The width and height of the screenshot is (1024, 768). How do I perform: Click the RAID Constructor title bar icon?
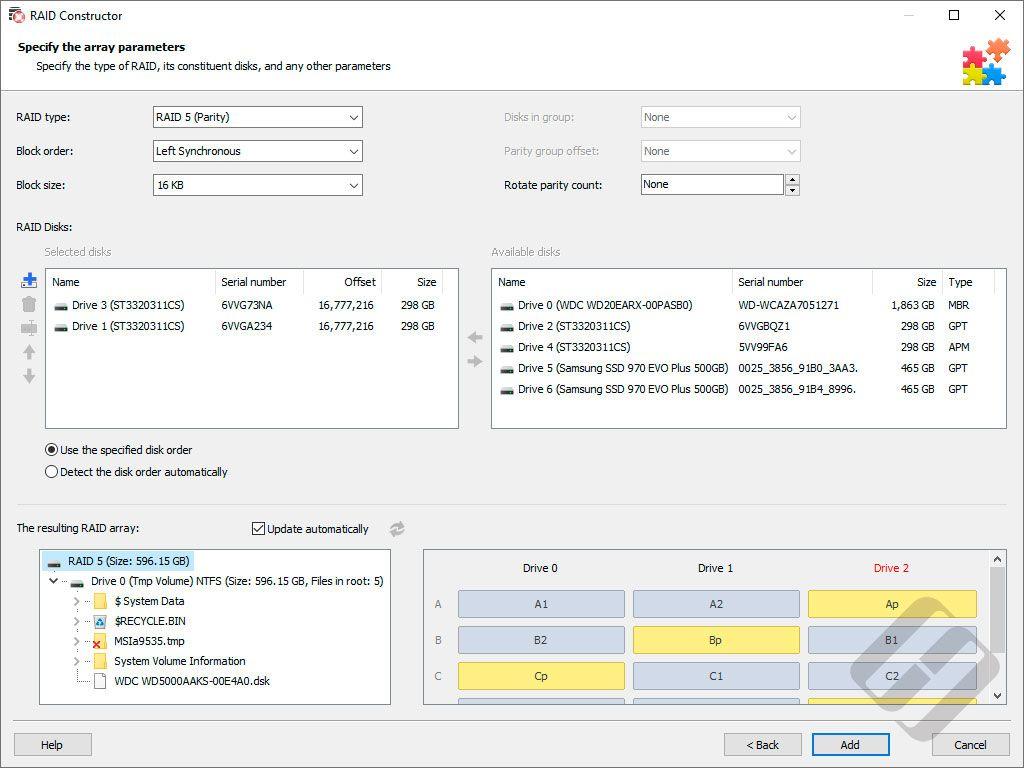click(16, 15)
